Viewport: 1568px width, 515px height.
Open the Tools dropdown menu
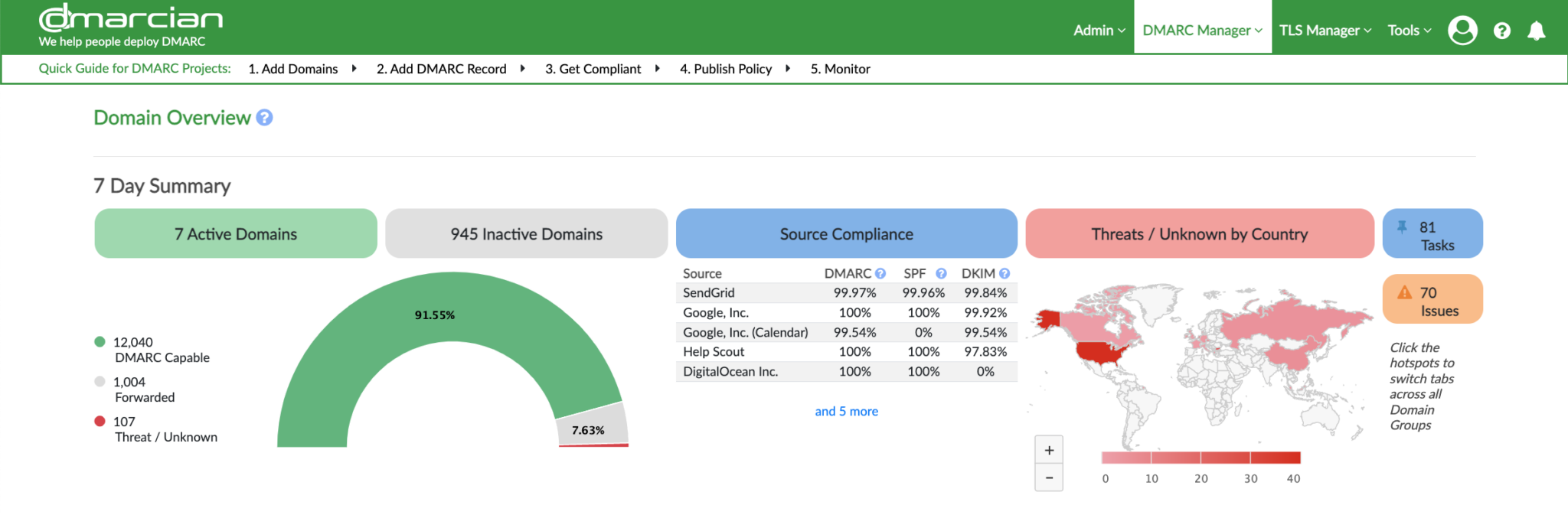point(1409,31)
